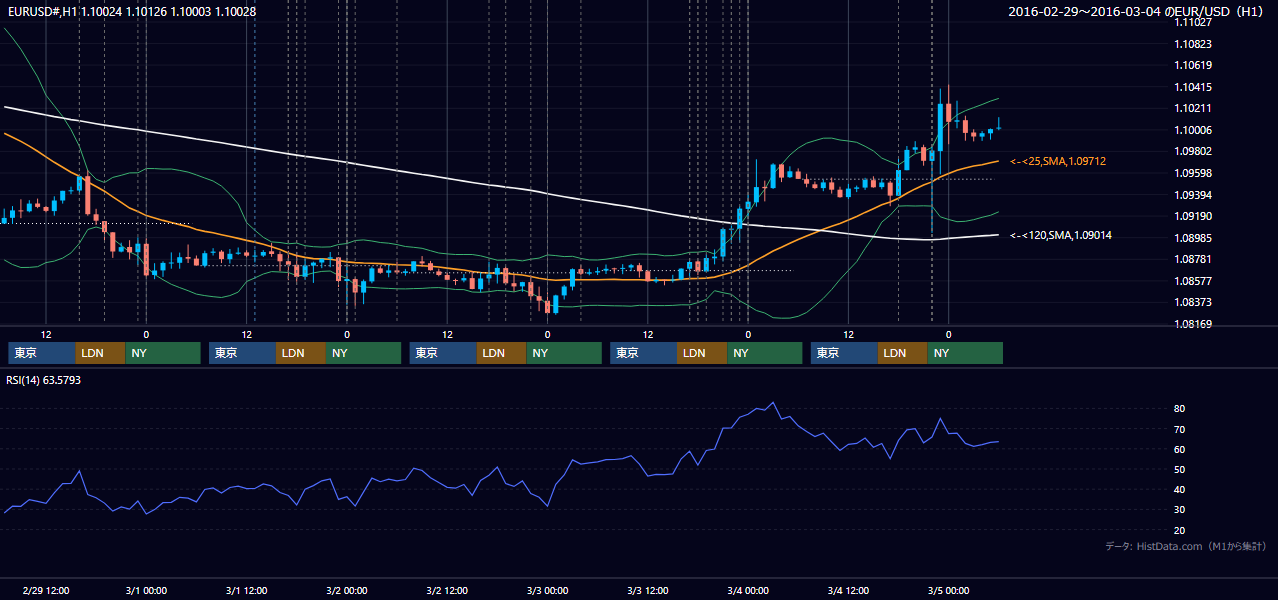Viewport: 1278px width, 600px height.
Task: Click the <-<120,SMA,1.09014 label
Action: click(x=1061, y=235)
